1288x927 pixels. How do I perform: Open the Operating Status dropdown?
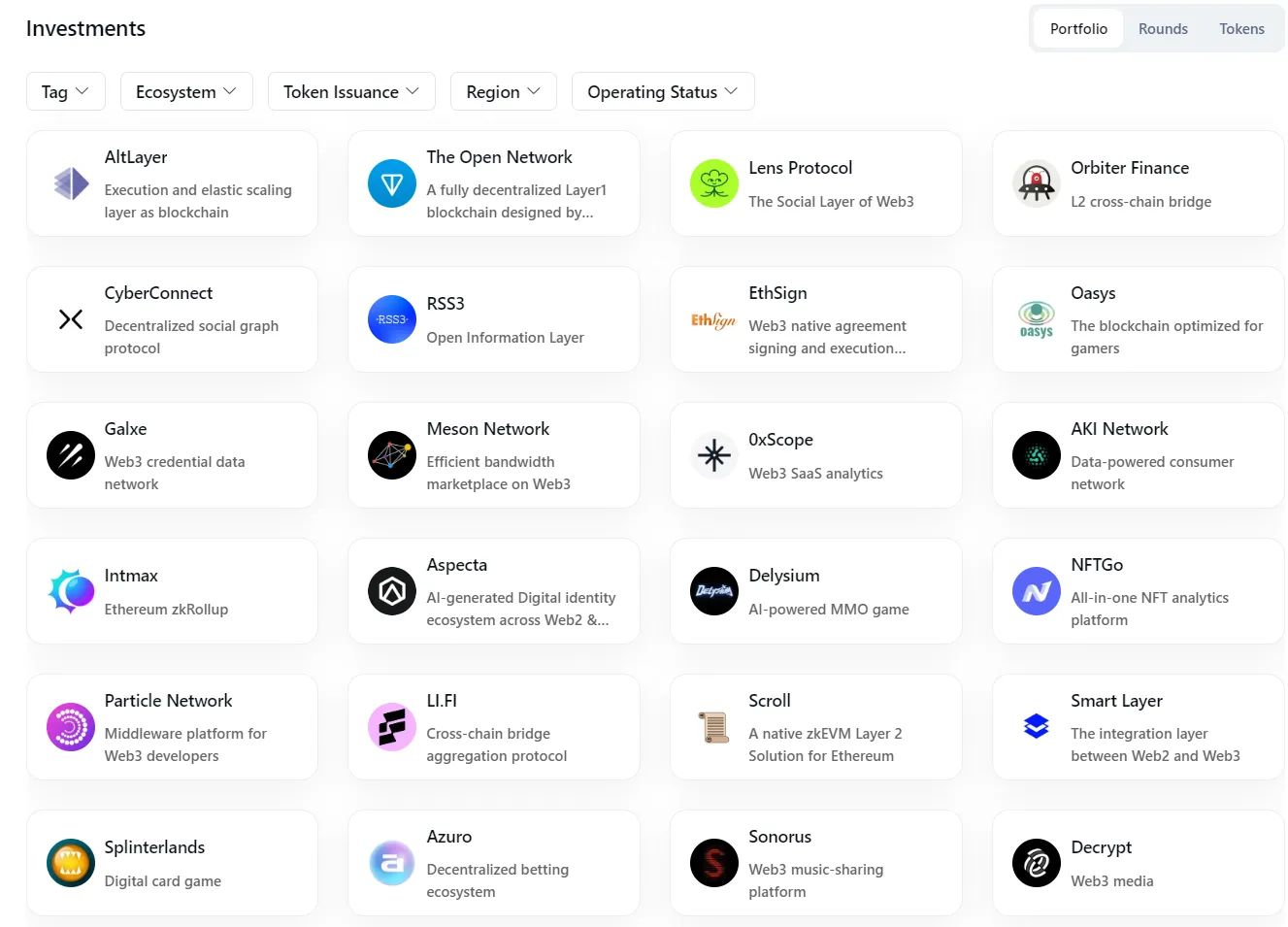(663, 91)
